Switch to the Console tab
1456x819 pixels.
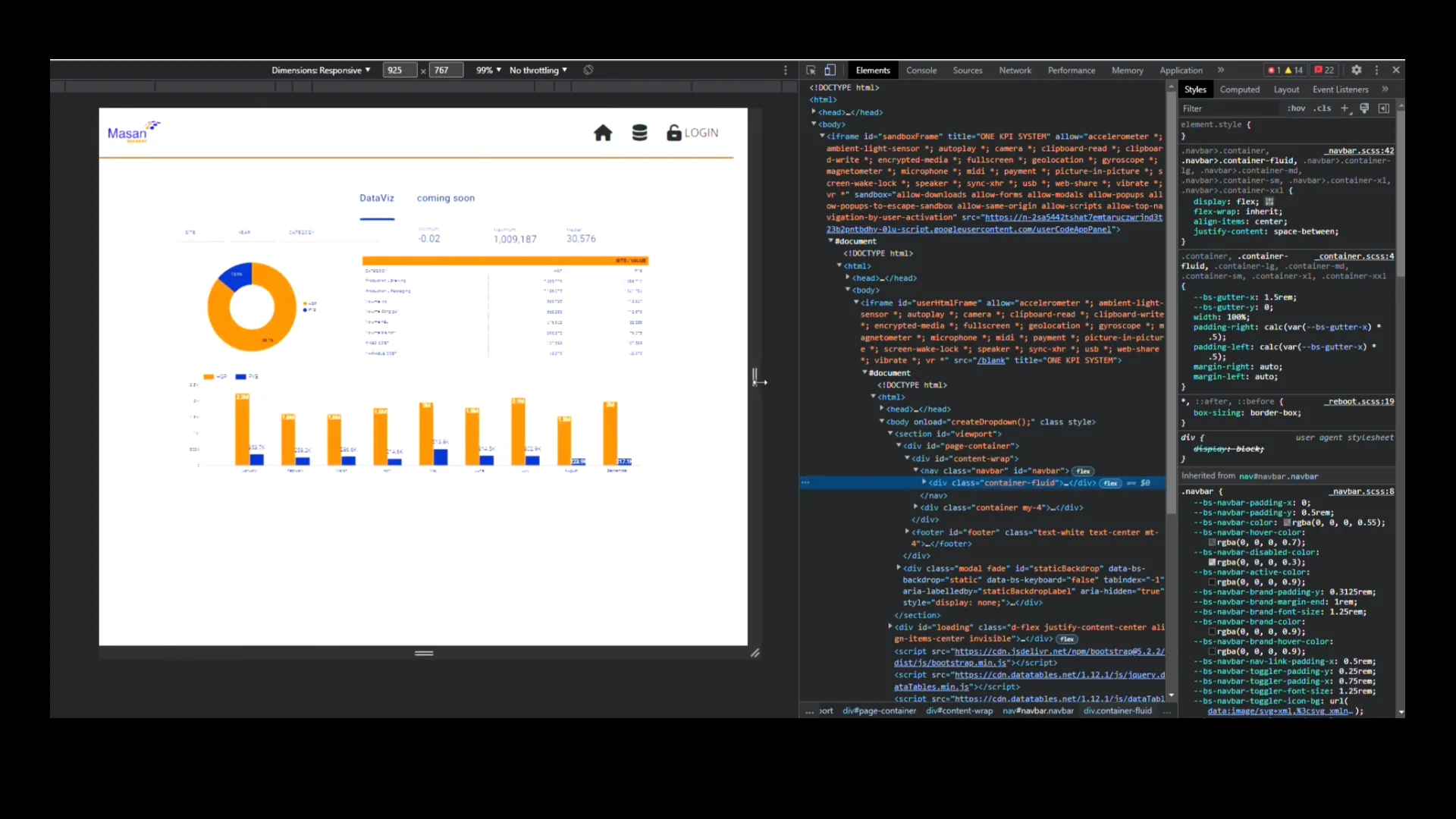pos(921,70)
